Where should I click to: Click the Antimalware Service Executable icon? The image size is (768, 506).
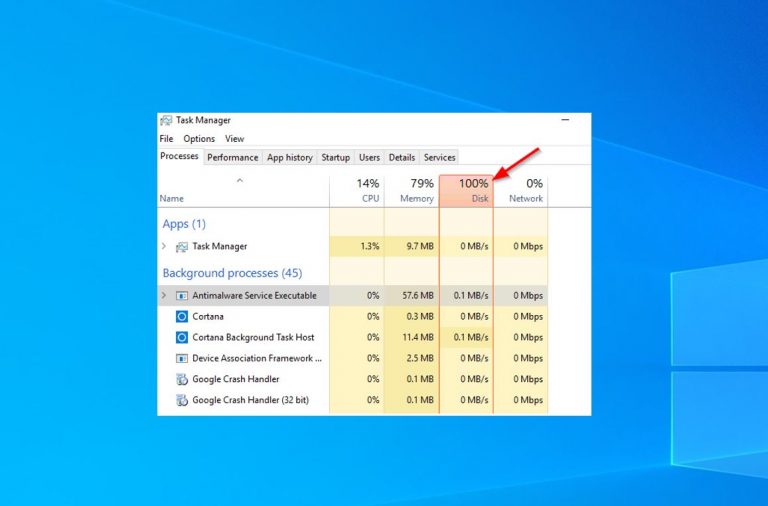point(182,296)
